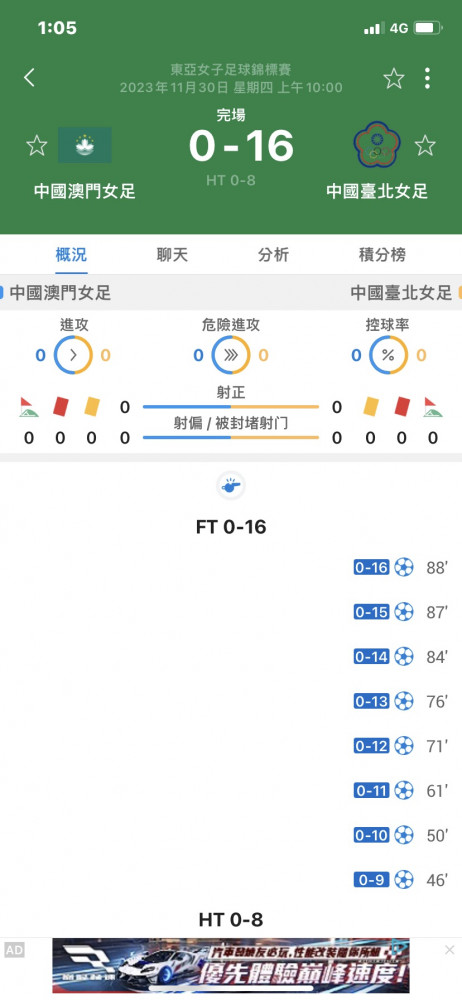Tap the whistle icon above FT score
Screen dimensions: 462x1000
(x=231, y=487)
